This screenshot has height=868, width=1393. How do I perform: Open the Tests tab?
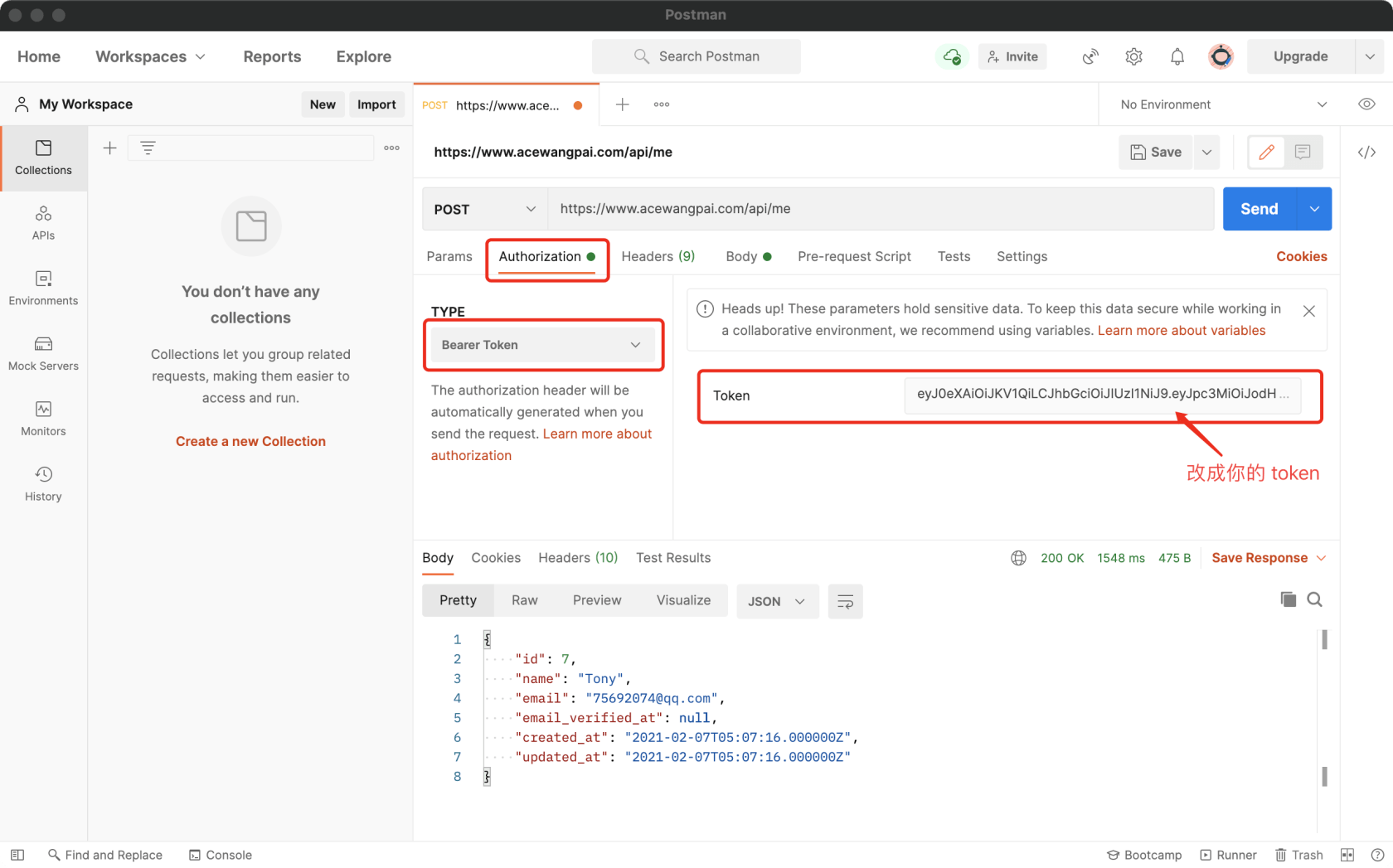coord(954,256)
